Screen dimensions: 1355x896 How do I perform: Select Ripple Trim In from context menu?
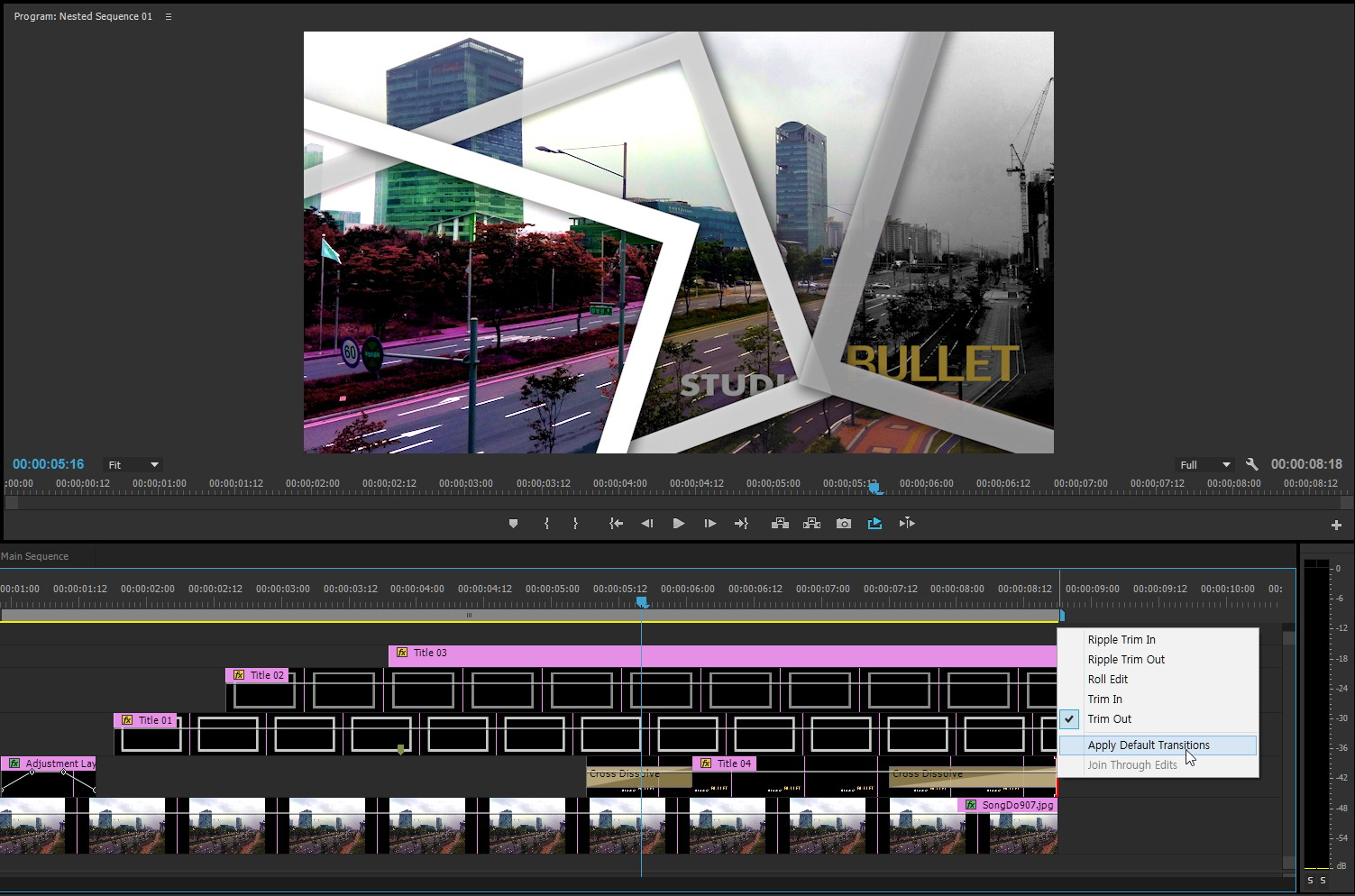pyautogui.click(x=1158, y=640)
